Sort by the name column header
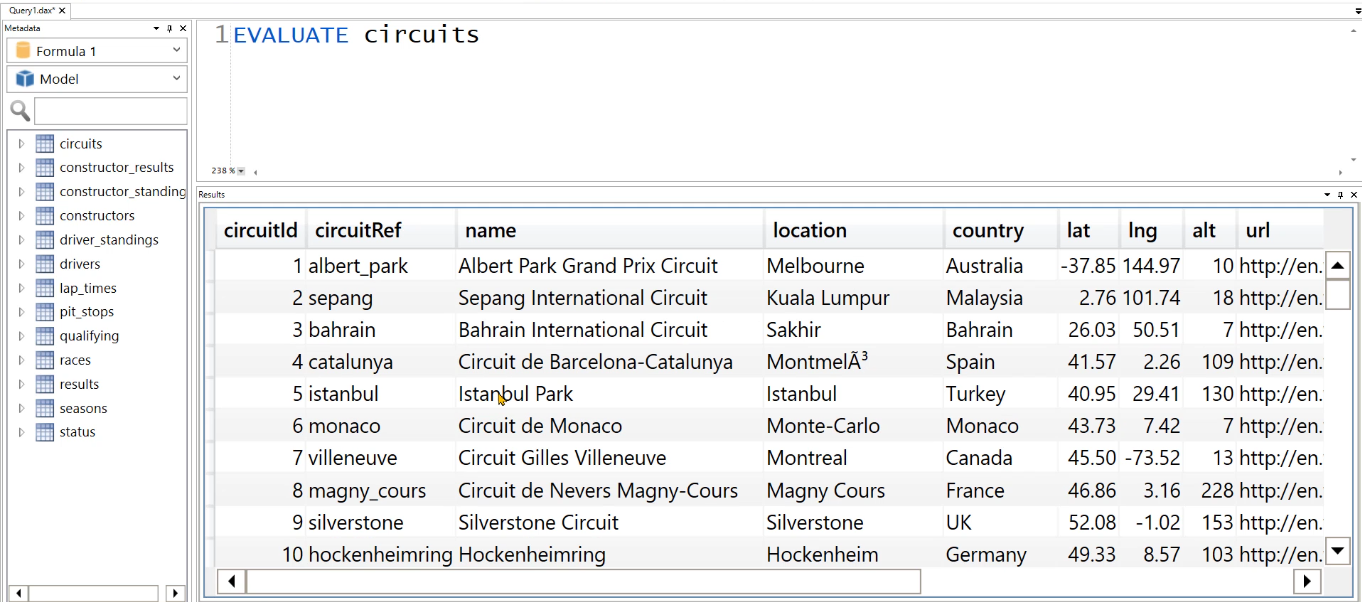 point(610,230)
